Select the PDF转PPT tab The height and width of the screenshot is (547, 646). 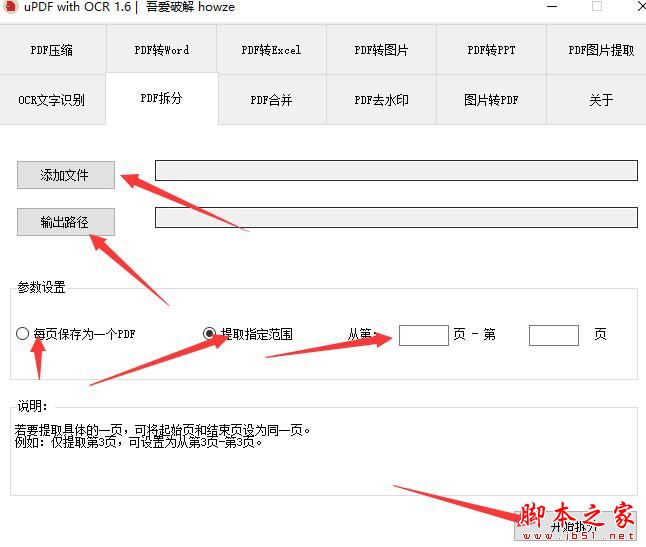point(491,49)
